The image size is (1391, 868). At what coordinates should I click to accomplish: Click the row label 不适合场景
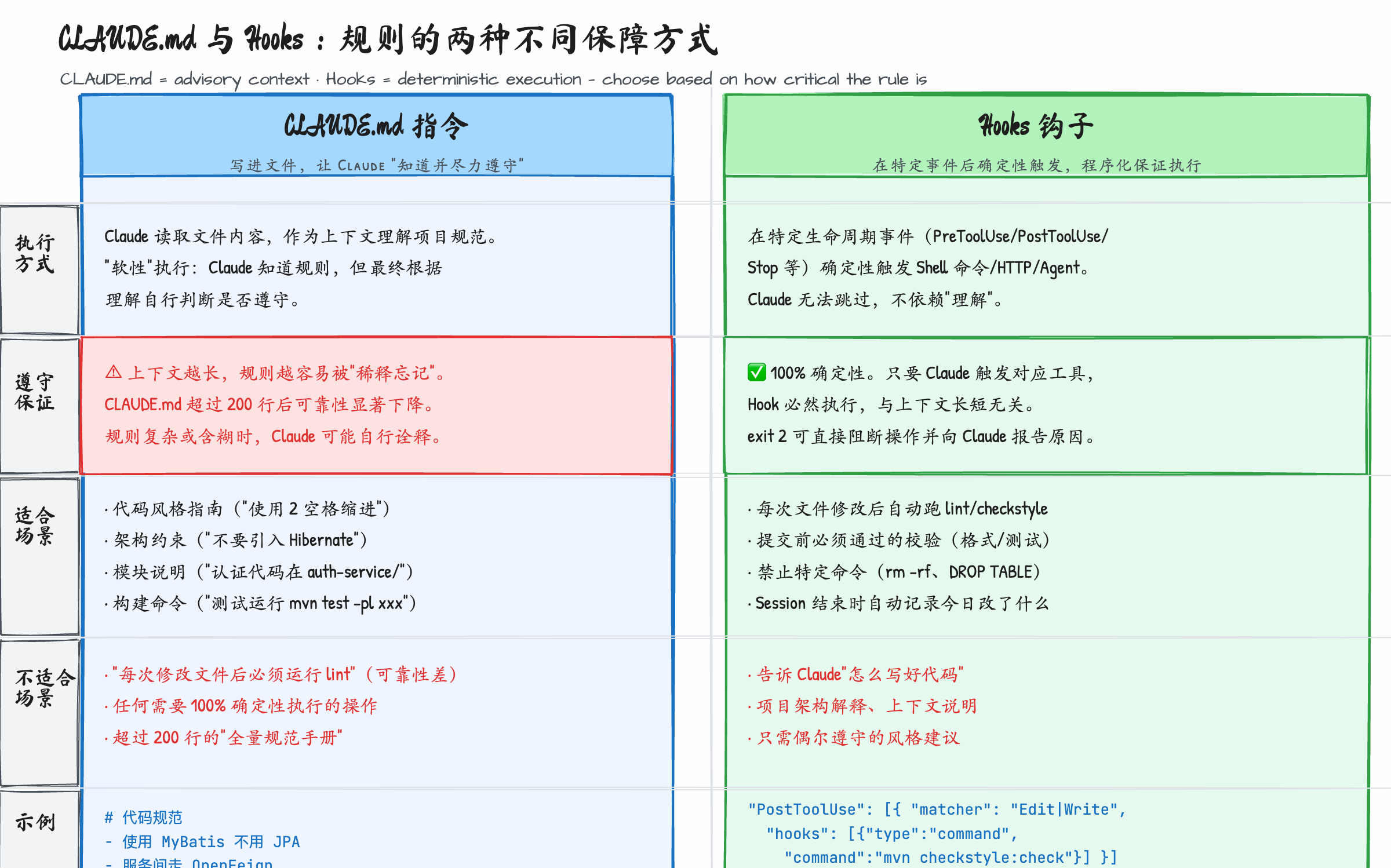point(45,687)
